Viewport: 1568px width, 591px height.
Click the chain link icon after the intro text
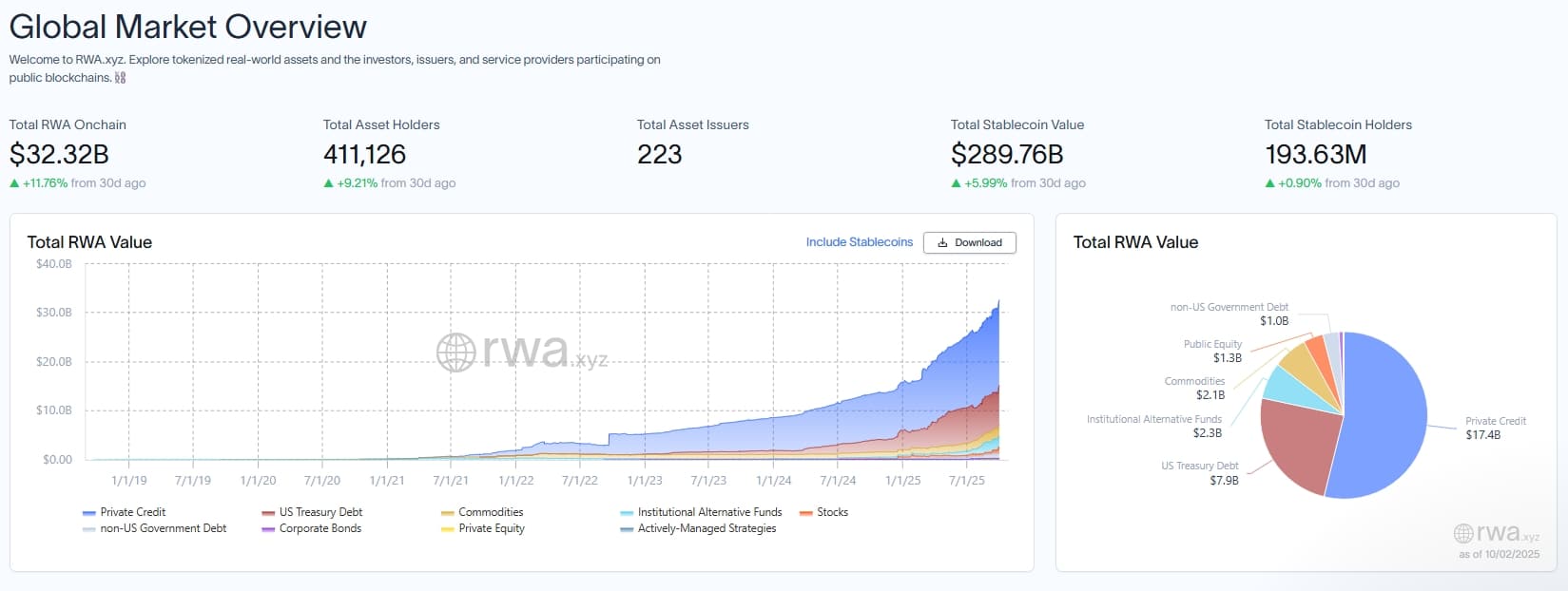[x=121, y=78]
